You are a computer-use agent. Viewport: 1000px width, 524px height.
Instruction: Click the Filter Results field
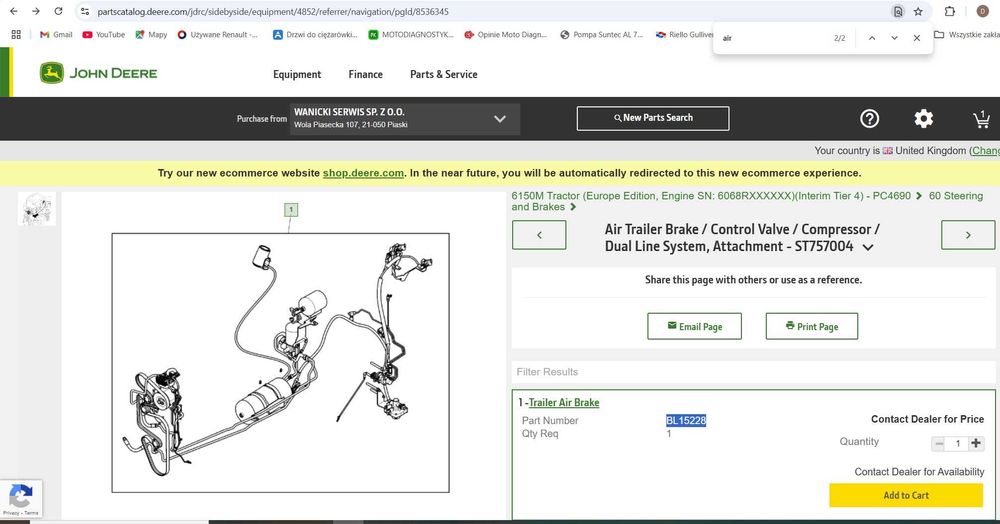[753, 372]
